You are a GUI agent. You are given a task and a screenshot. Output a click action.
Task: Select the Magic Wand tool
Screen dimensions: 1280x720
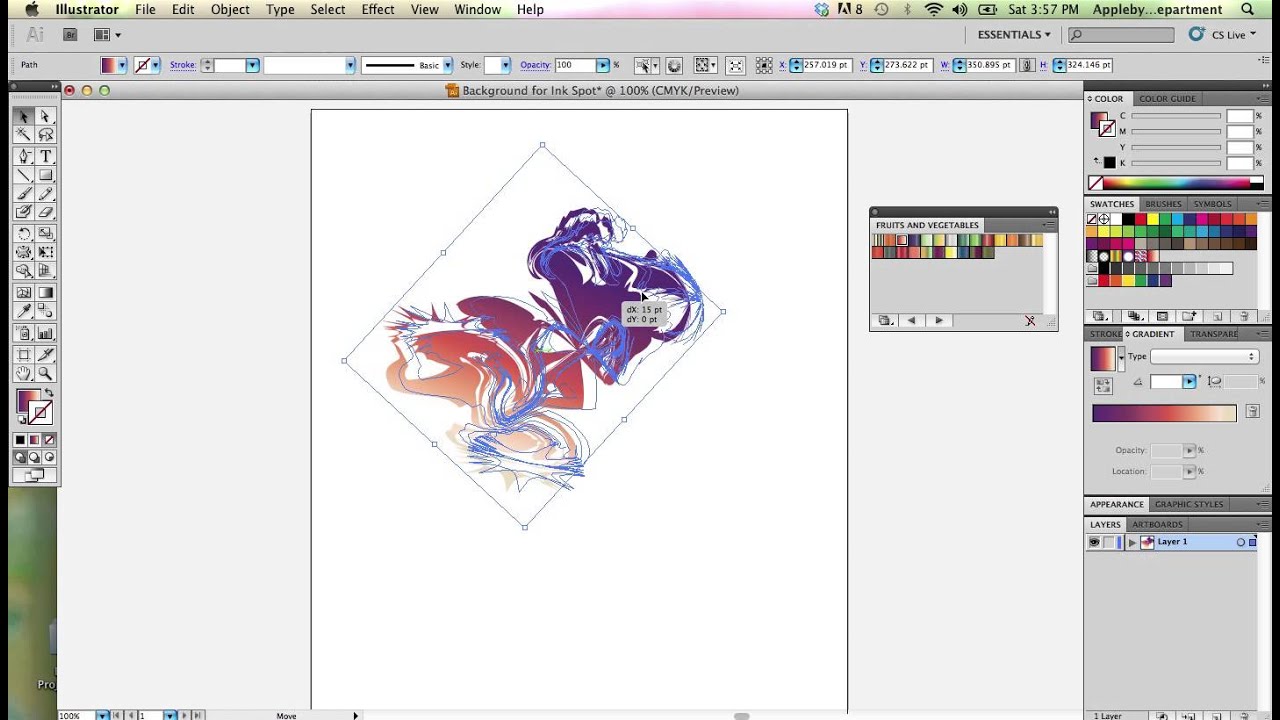(x=24, y=135)
